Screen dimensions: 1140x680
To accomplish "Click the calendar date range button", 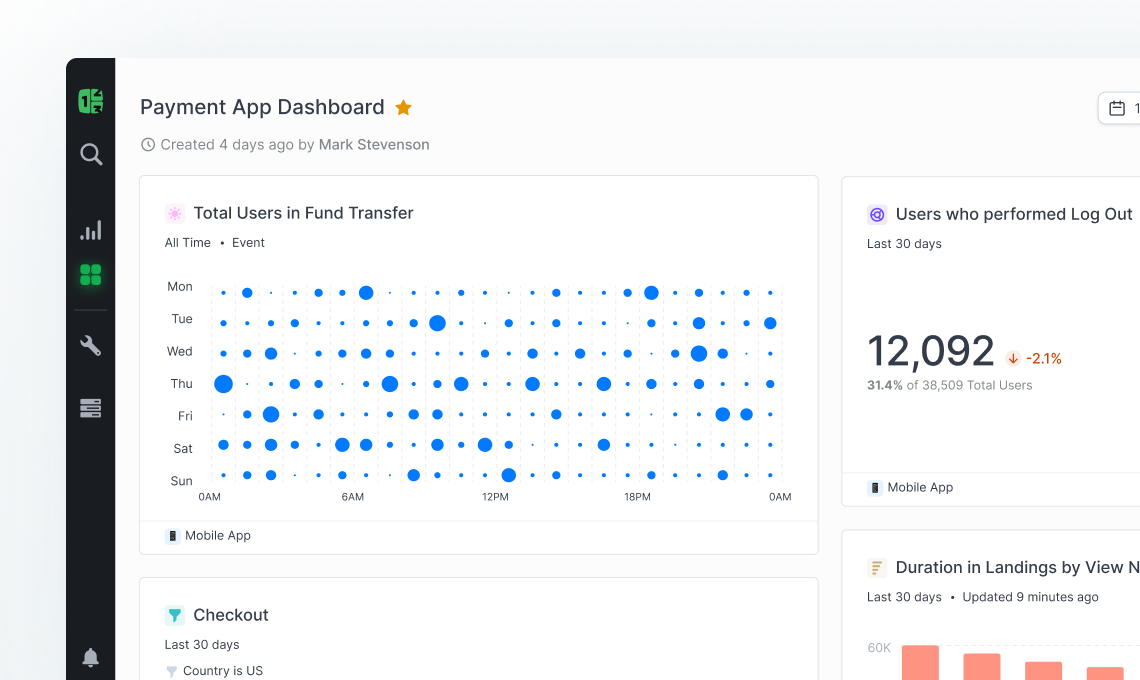I will click(1119, 108).
